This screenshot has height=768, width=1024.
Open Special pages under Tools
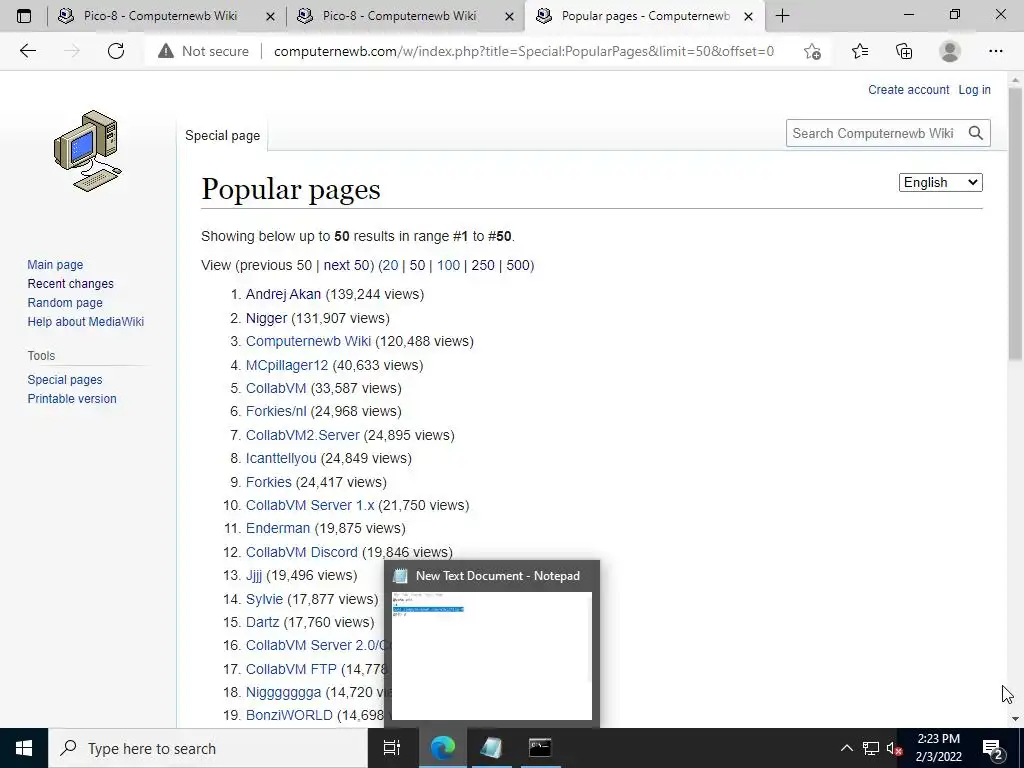point(65,379)
